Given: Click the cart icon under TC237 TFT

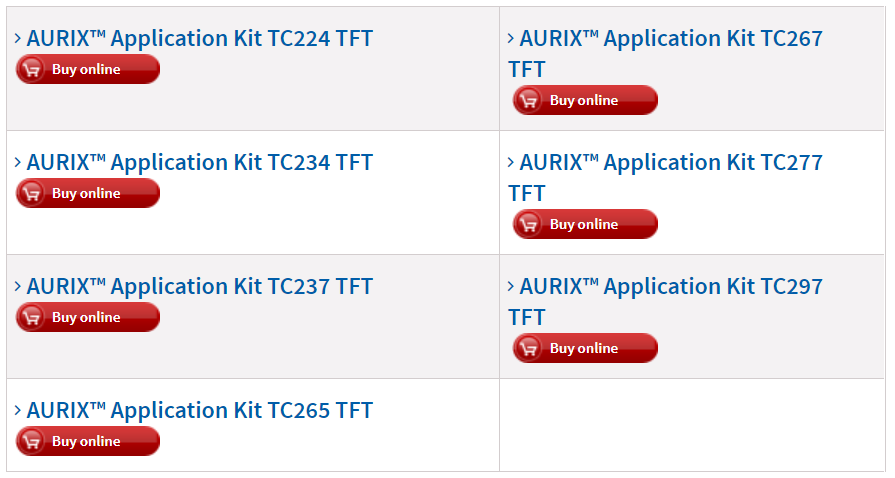Looking at the screenshot, I should [x=32, y=318].
